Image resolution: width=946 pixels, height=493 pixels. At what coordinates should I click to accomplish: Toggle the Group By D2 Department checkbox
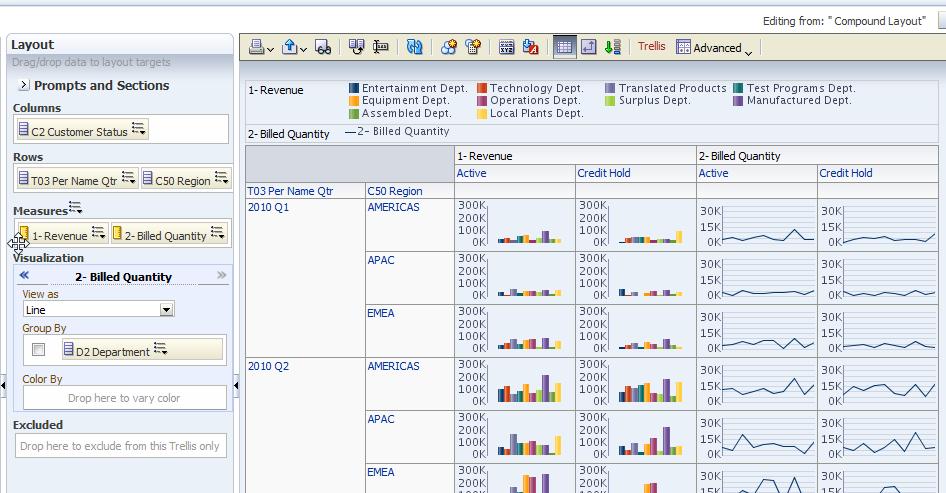39,349
